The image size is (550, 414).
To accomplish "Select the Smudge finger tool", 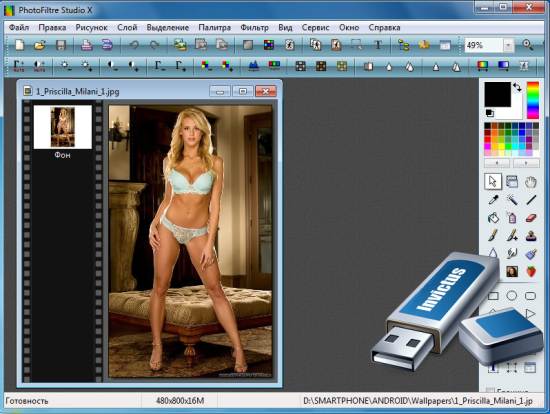I will tap(512, 253).
